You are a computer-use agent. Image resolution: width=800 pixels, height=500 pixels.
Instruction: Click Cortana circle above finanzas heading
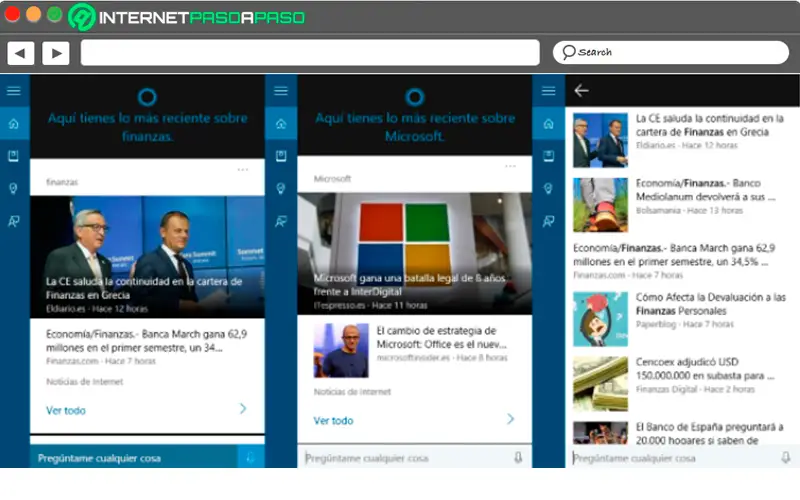147,97
